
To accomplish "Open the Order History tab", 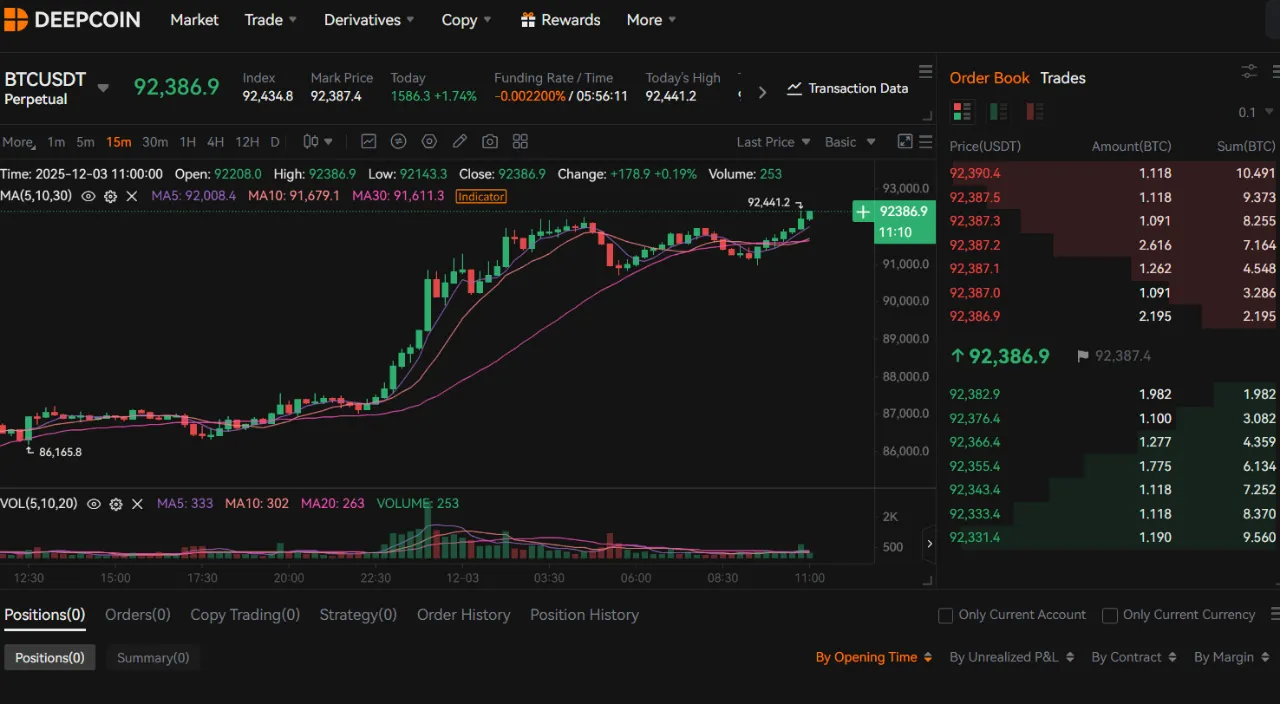I will pyautogui.click(x=463, y=615).
